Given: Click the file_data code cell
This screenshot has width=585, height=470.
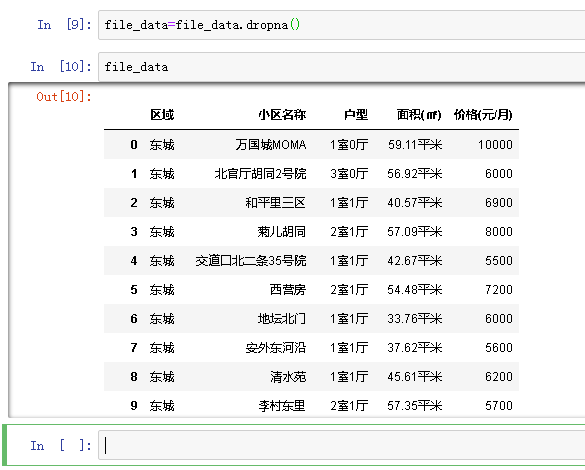Looking at the screenshot, I should pyautogui.click(x=341, y=67).
